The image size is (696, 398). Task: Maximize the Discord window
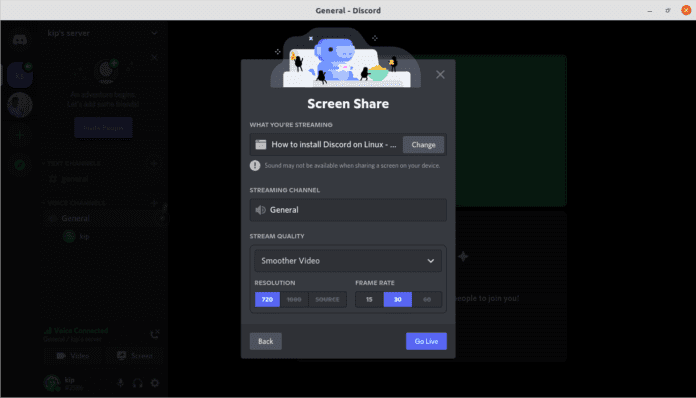pyautogui.click(x=668, y=10)
